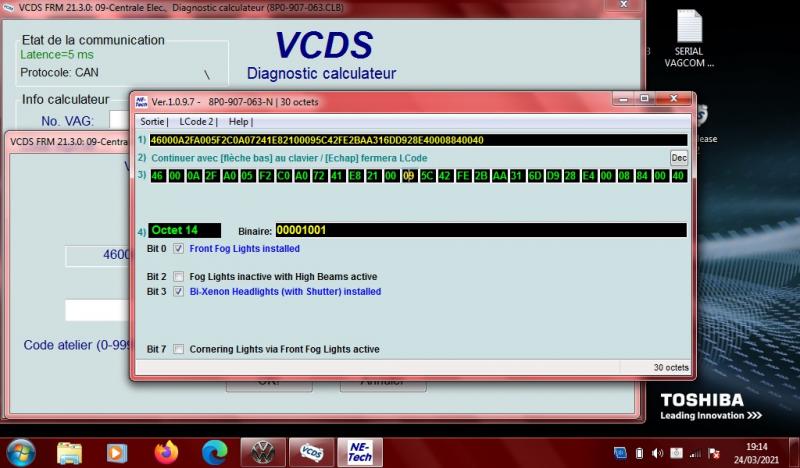The width and height of the screenshot is (800, 468).
Task: Open the LCode 2 menu
Action: coord(196,121)
